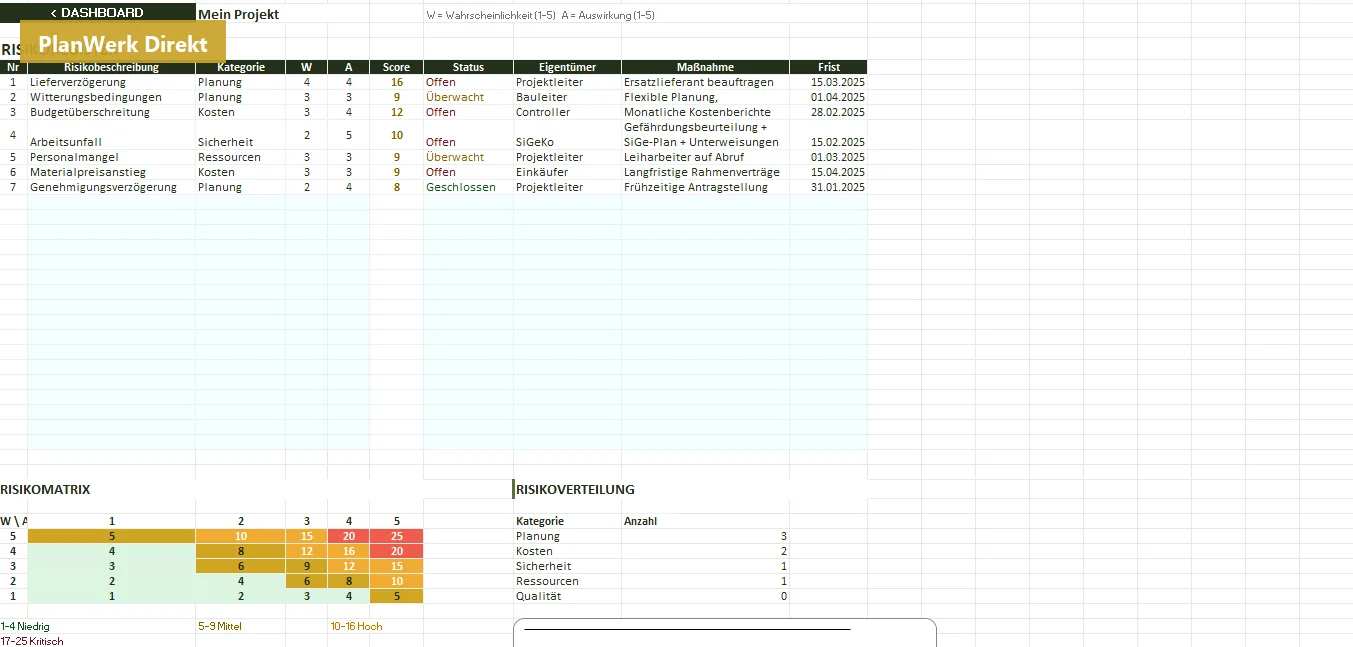The height and width of the screenshot is (647, 1353).
Task: Click the deadline 31.01.2025
Action: [828, 187]
